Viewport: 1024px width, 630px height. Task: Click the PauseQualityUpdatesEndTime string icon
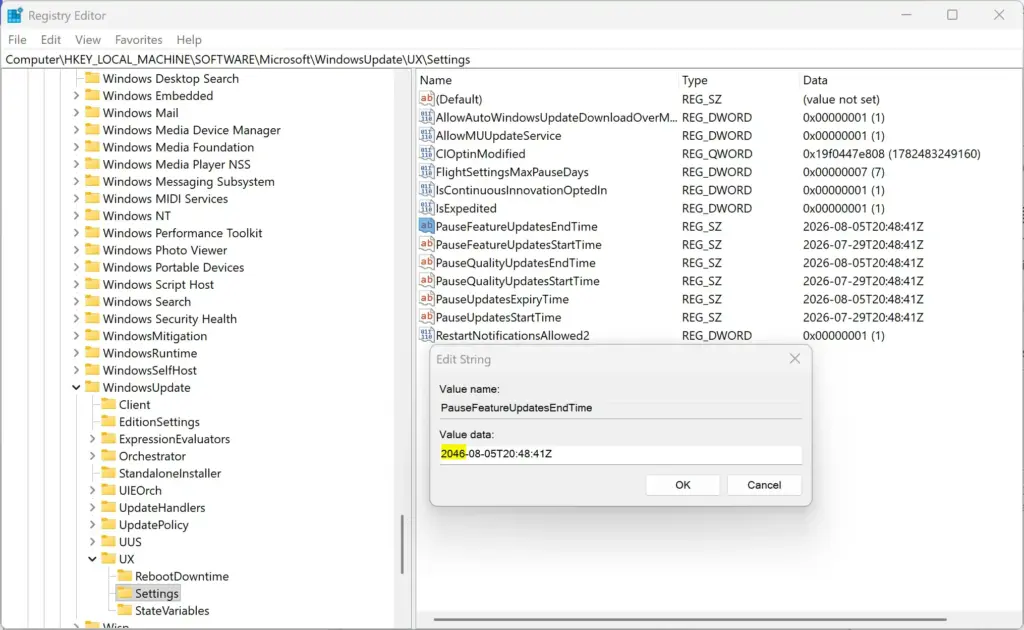(x=426, y=262)
